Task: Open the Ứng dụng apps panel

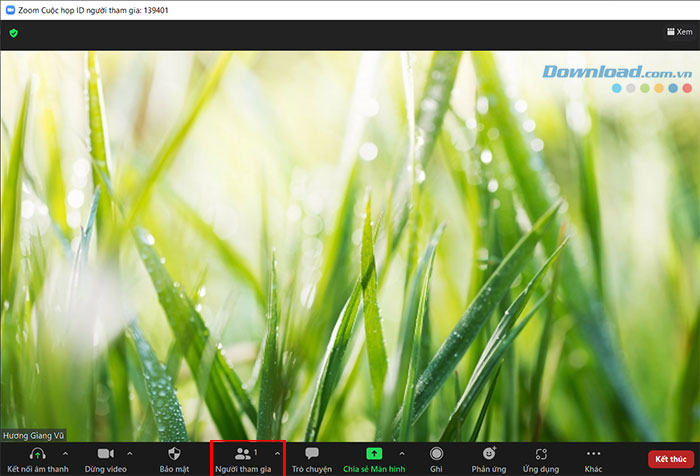Action: click(541, 454)
